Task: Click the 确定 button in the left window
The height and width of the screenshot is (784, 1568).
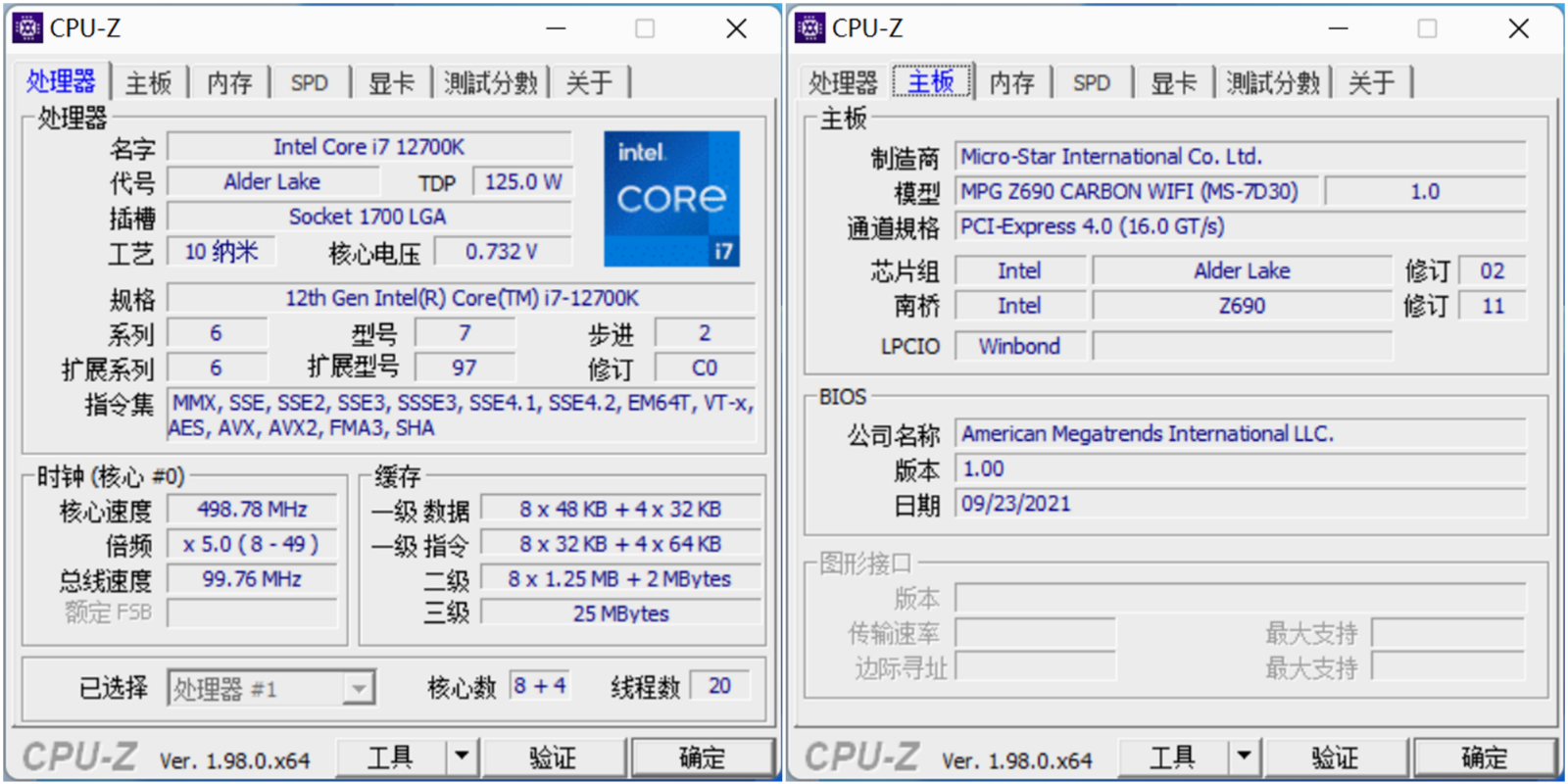Action: [x=703, y=758]
